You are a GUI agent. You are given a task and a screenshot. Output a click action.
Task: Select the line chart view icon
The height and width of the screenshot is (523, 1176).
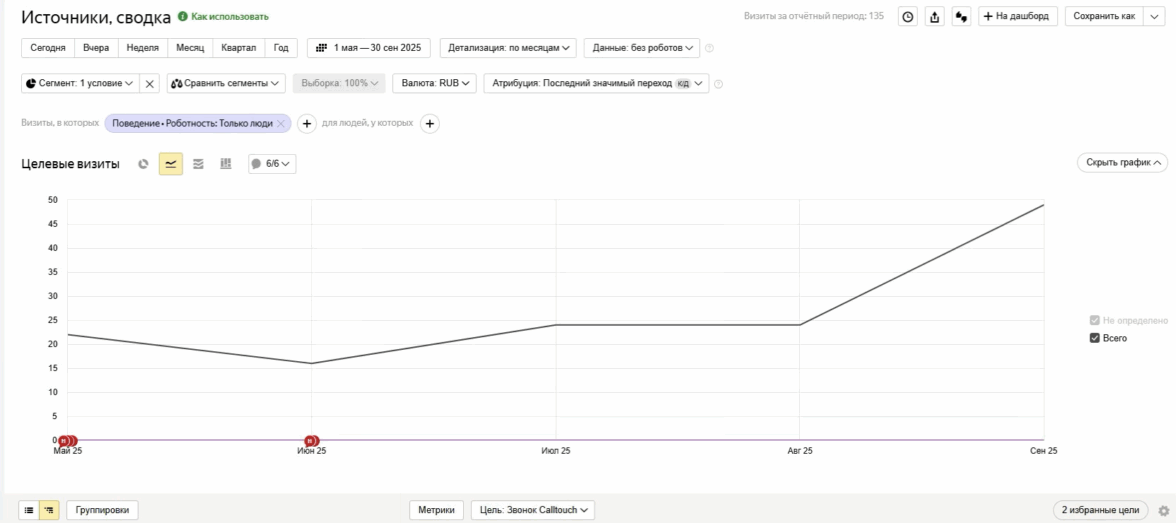click(x=170, y=164)
